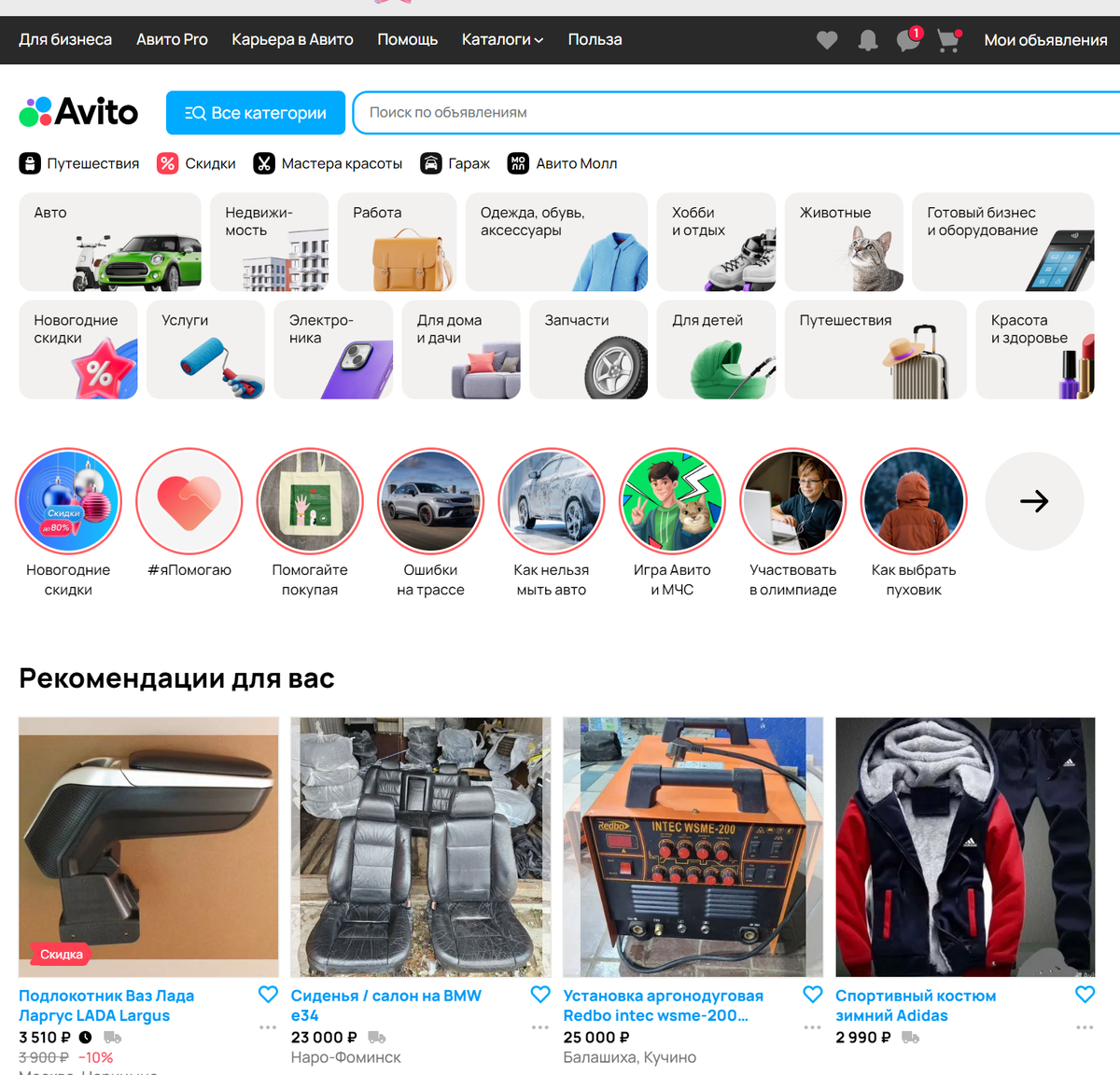Open Для бизнеса in top menu

click(x=65, y=40)
